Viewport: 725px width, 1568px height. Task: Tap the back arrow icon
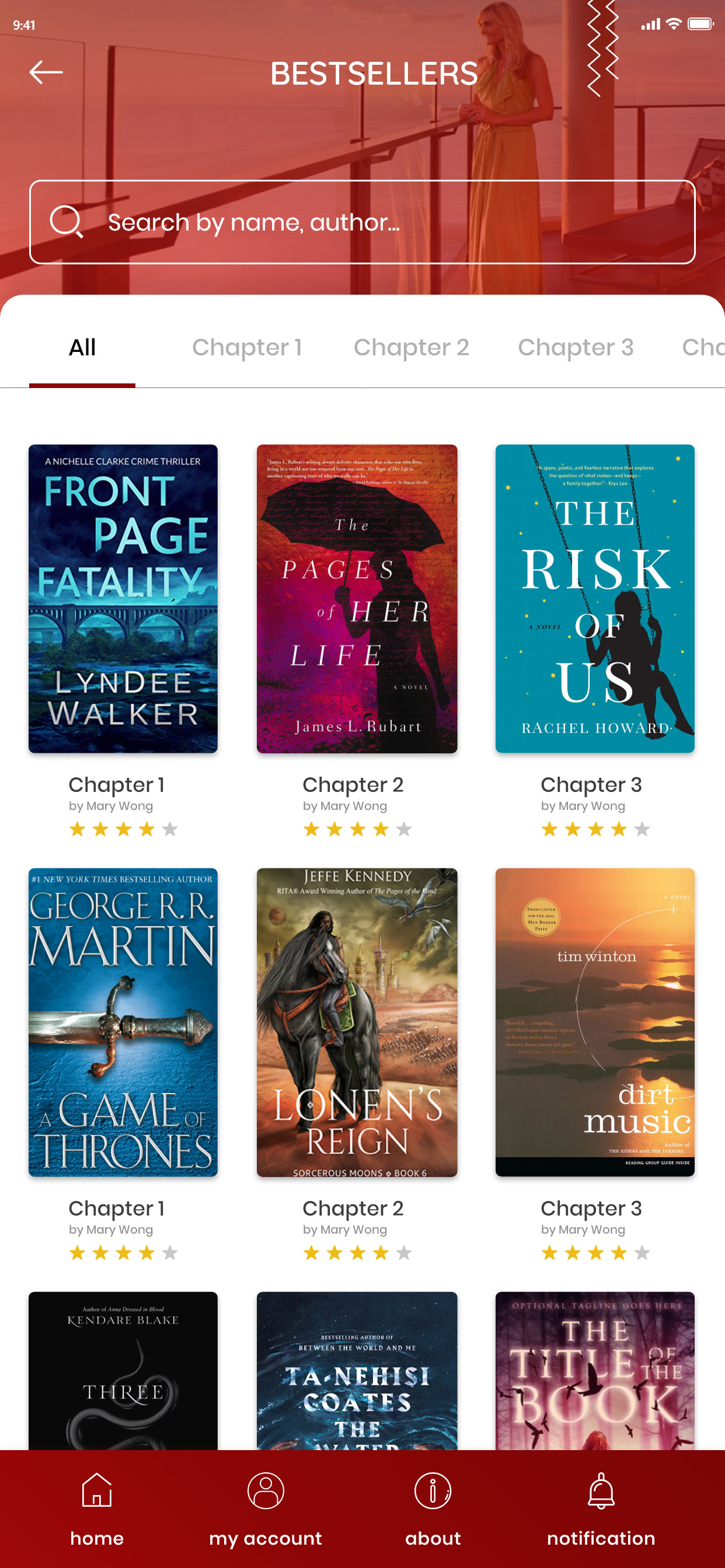46,72
